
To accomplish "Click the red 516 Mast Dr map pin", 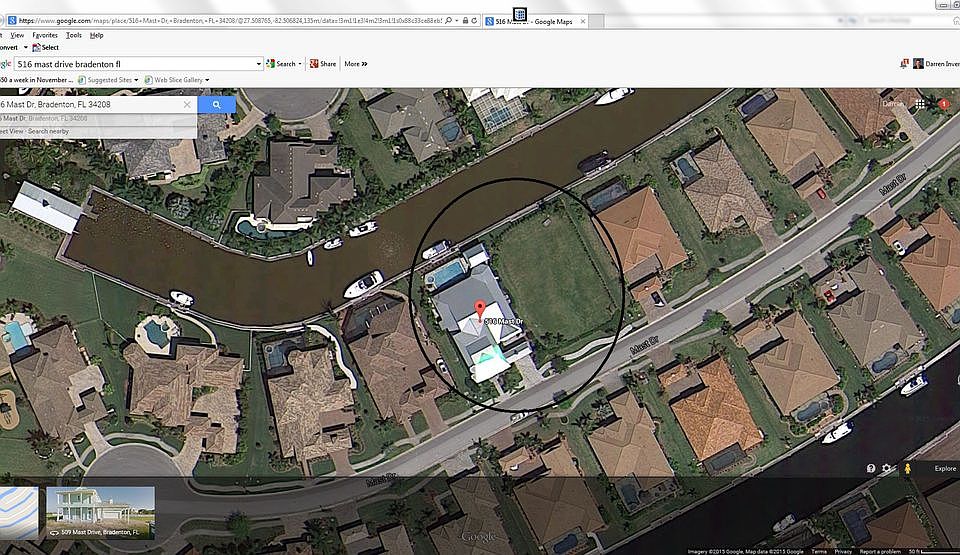I will pos(480,310).
